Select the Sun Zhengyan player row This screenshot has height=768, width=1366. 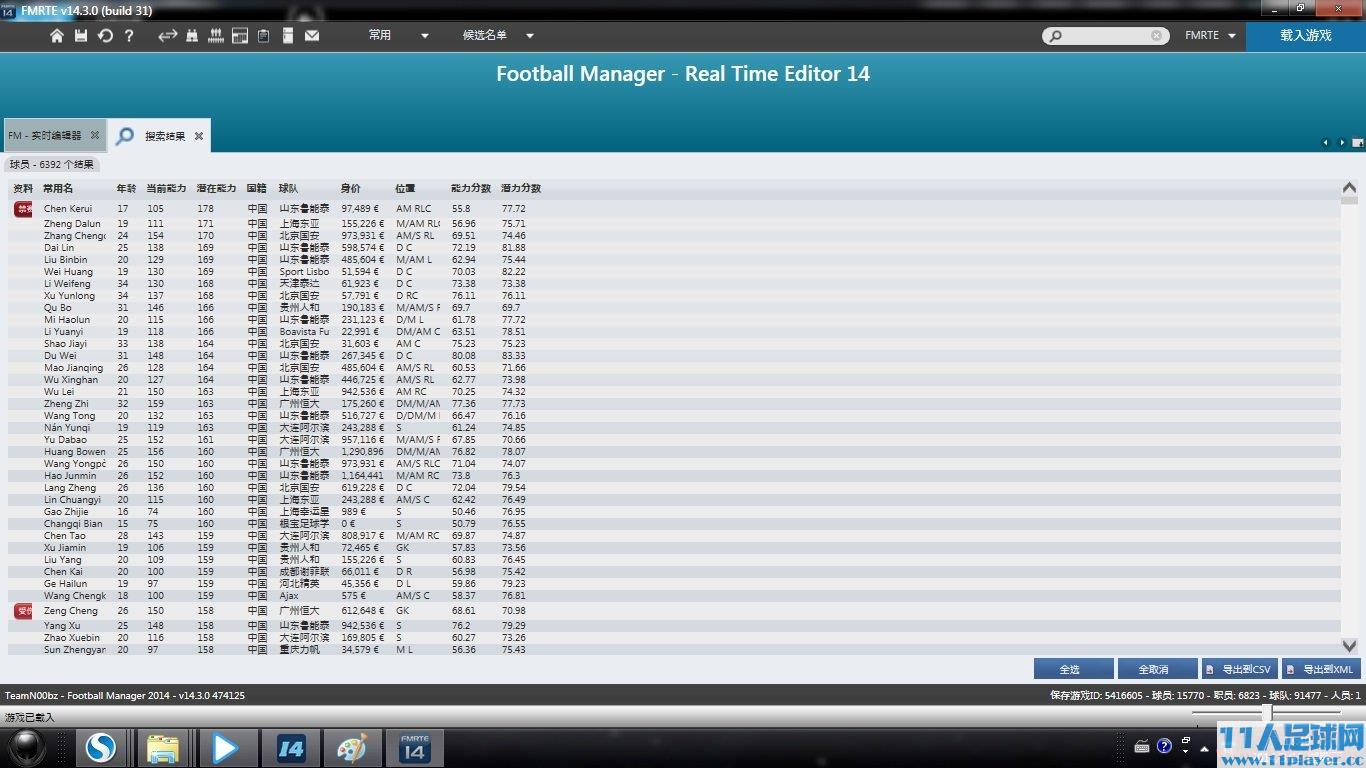(674, 650)
